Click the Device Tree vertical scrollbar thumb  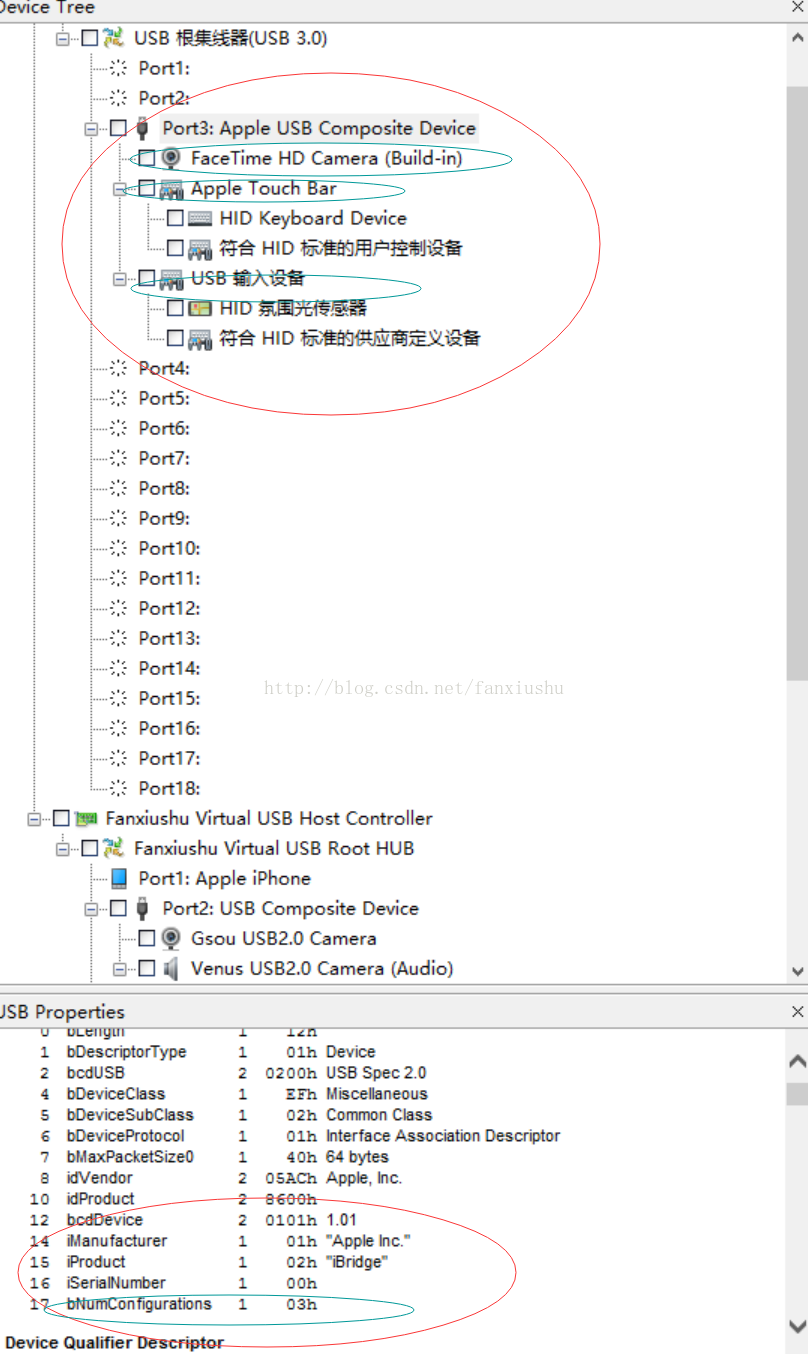797,382
